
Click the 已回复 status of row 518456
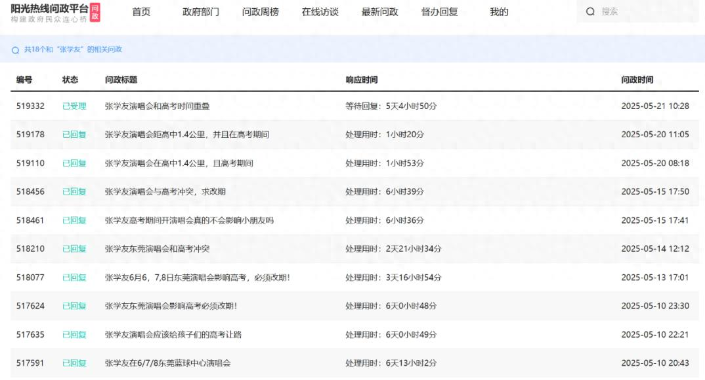(x=74, y=192)
